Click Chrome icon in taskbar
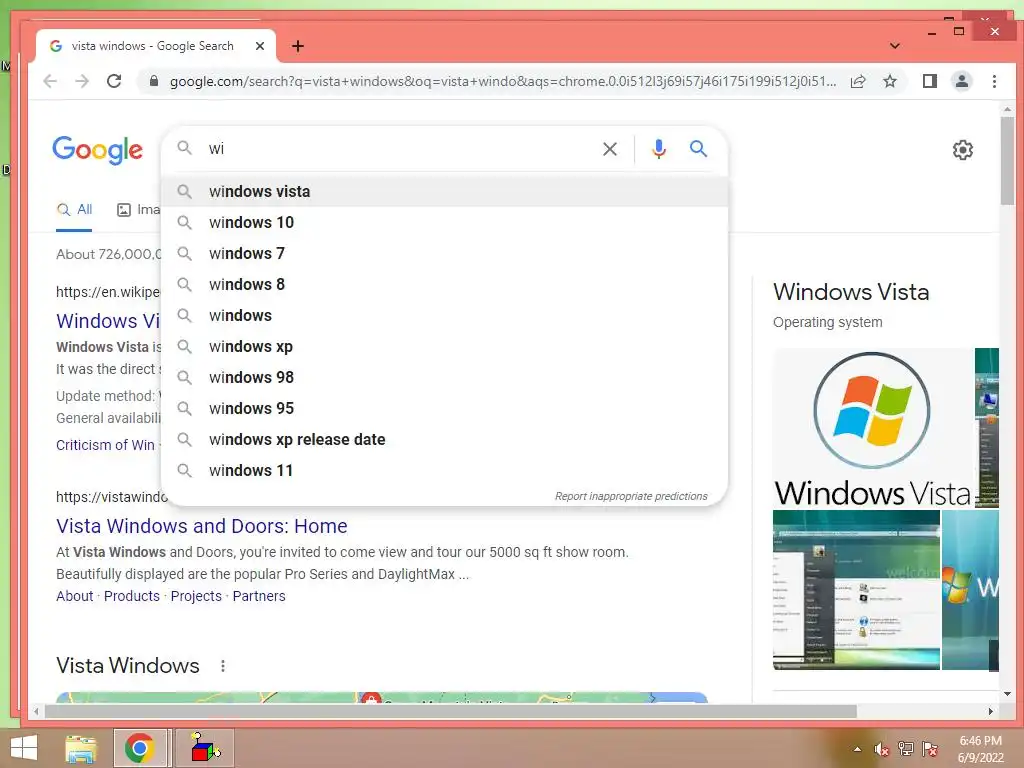 [139, 748]
